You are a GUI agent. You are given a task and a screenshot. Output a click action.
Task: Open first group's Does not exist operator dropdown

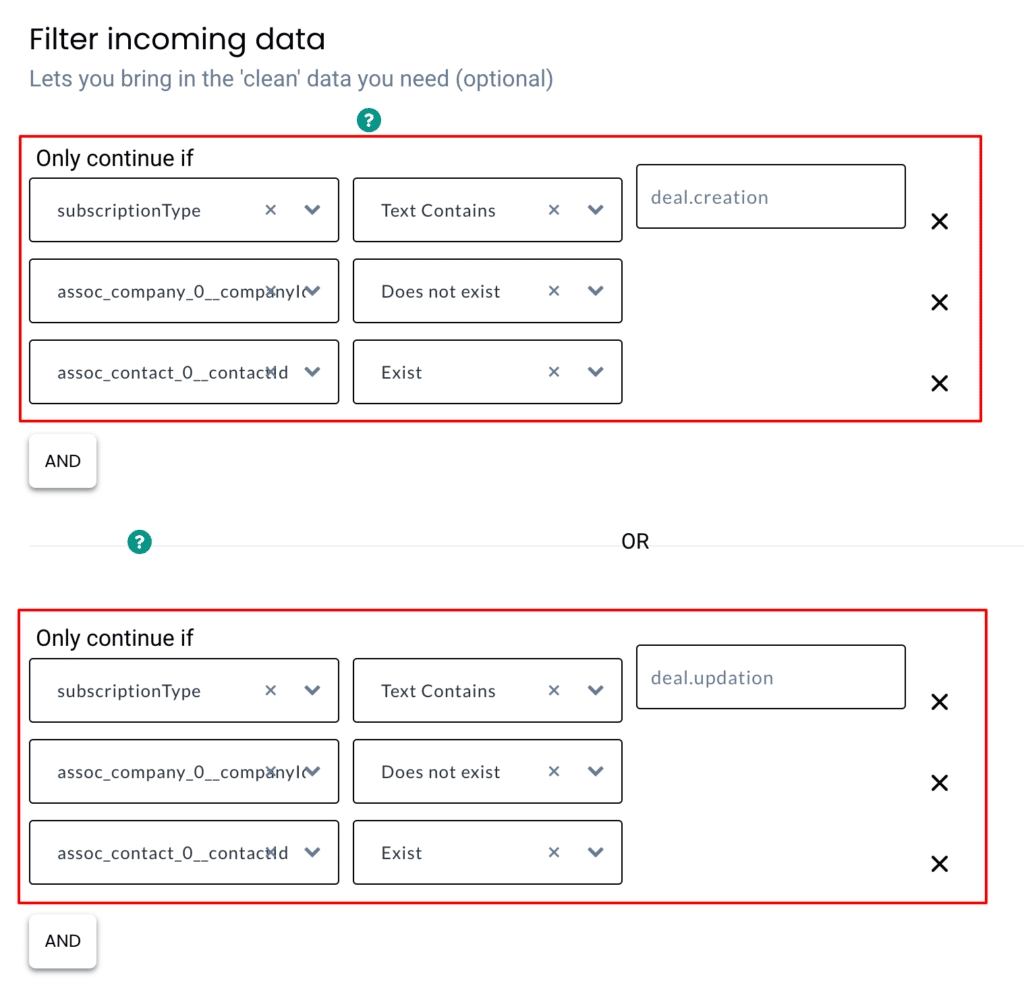click(595, 291)
